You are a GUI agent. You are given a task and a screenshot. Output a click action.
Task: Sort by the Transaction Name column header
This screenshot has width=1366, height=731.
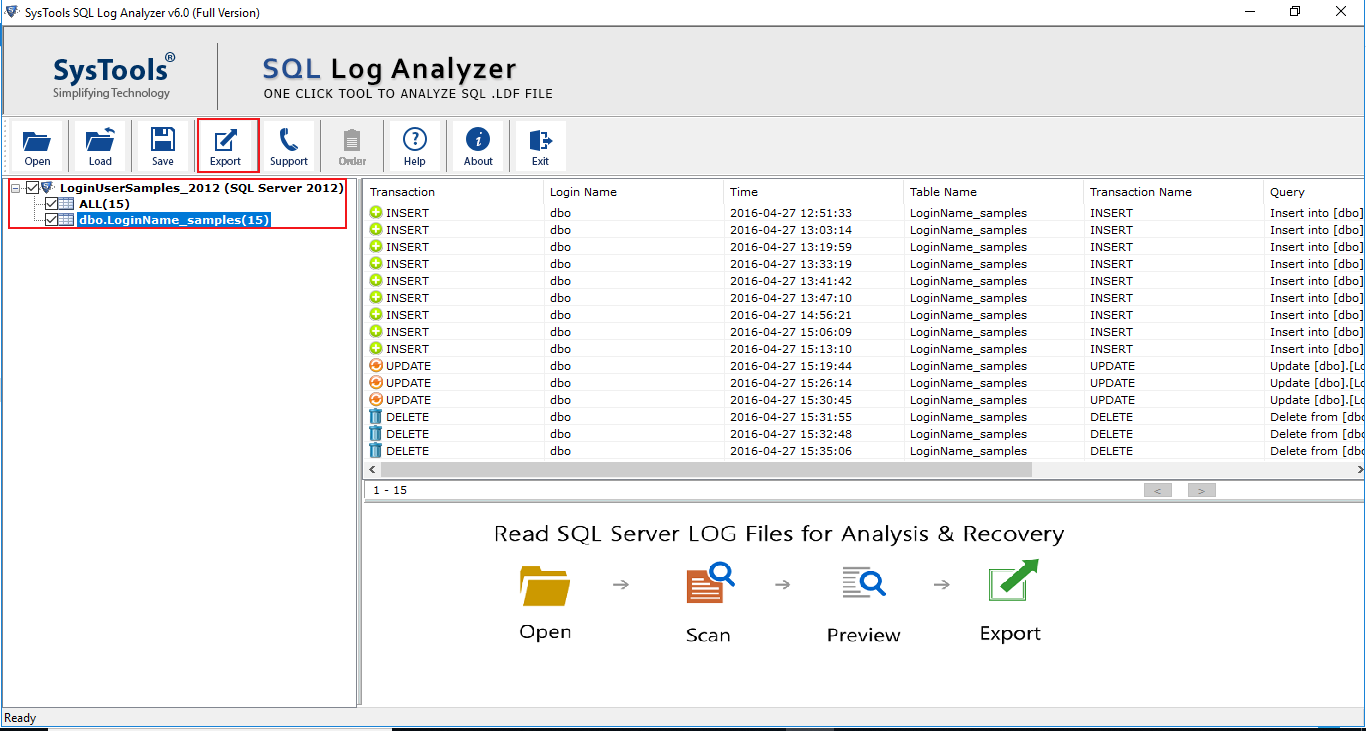coord(1174,192)
